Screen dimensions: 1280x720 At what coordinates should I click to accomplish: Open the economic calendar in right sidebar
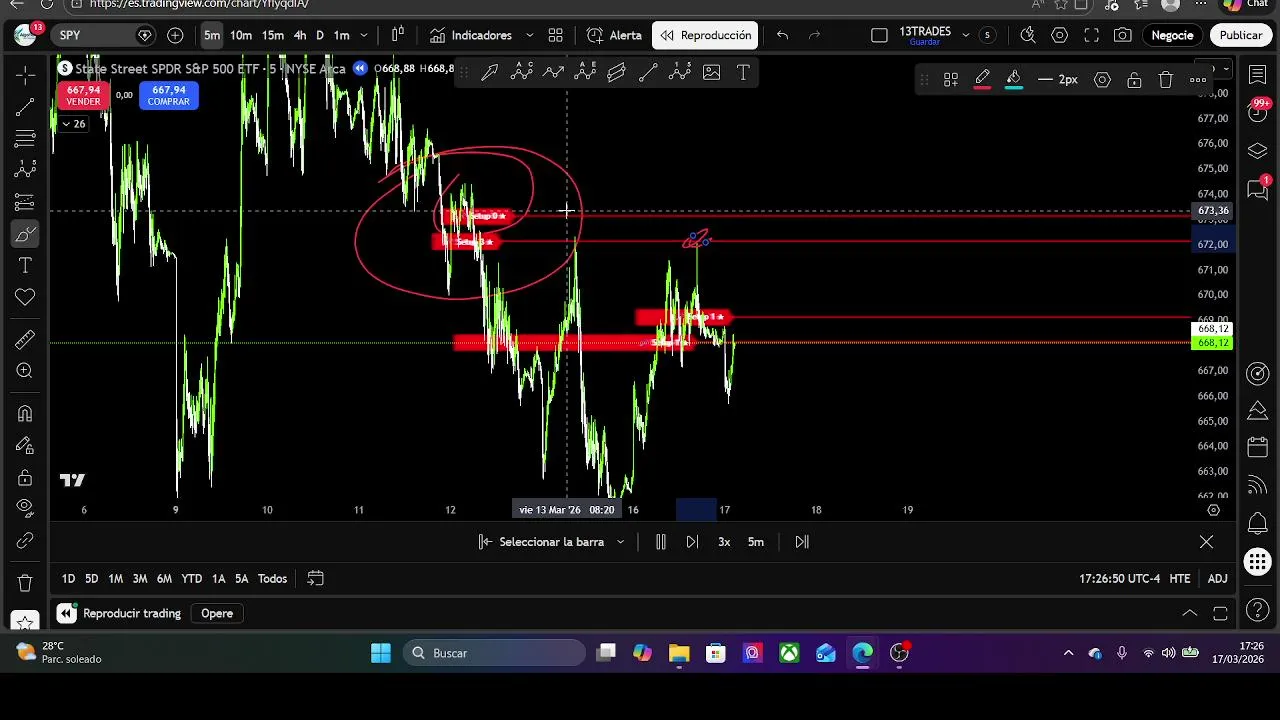point(1257,448)
